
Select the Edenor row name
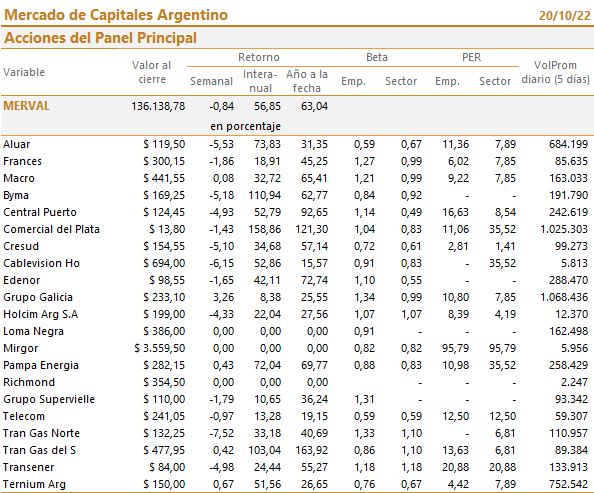tap(22, 280)
